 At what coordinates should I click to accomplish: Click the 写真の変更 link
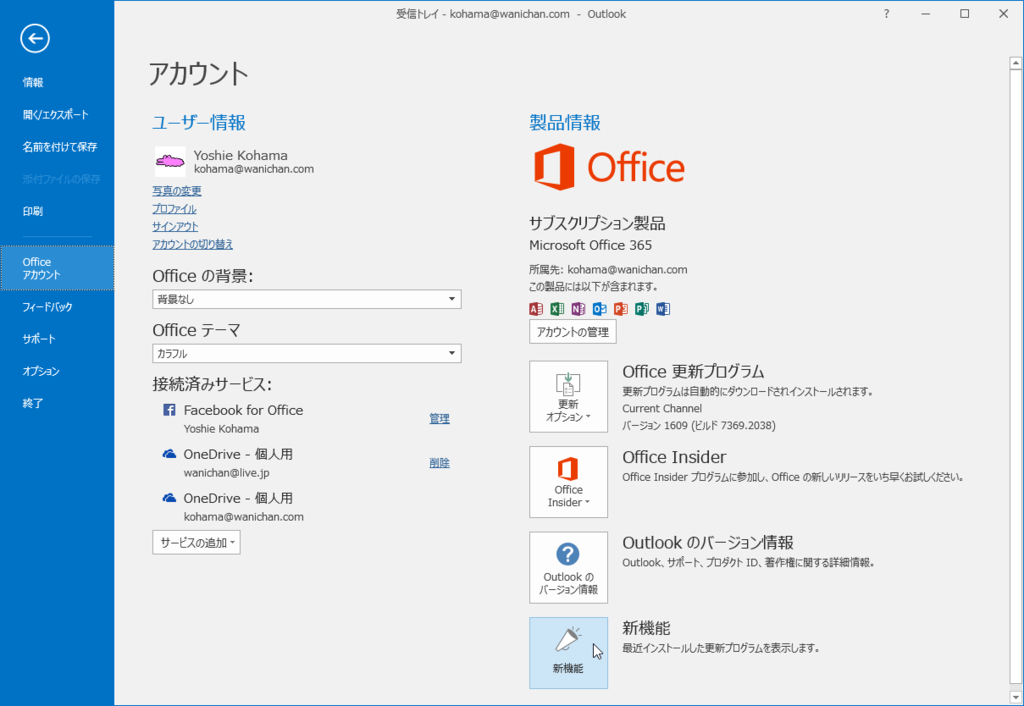(x=177, y=191)
